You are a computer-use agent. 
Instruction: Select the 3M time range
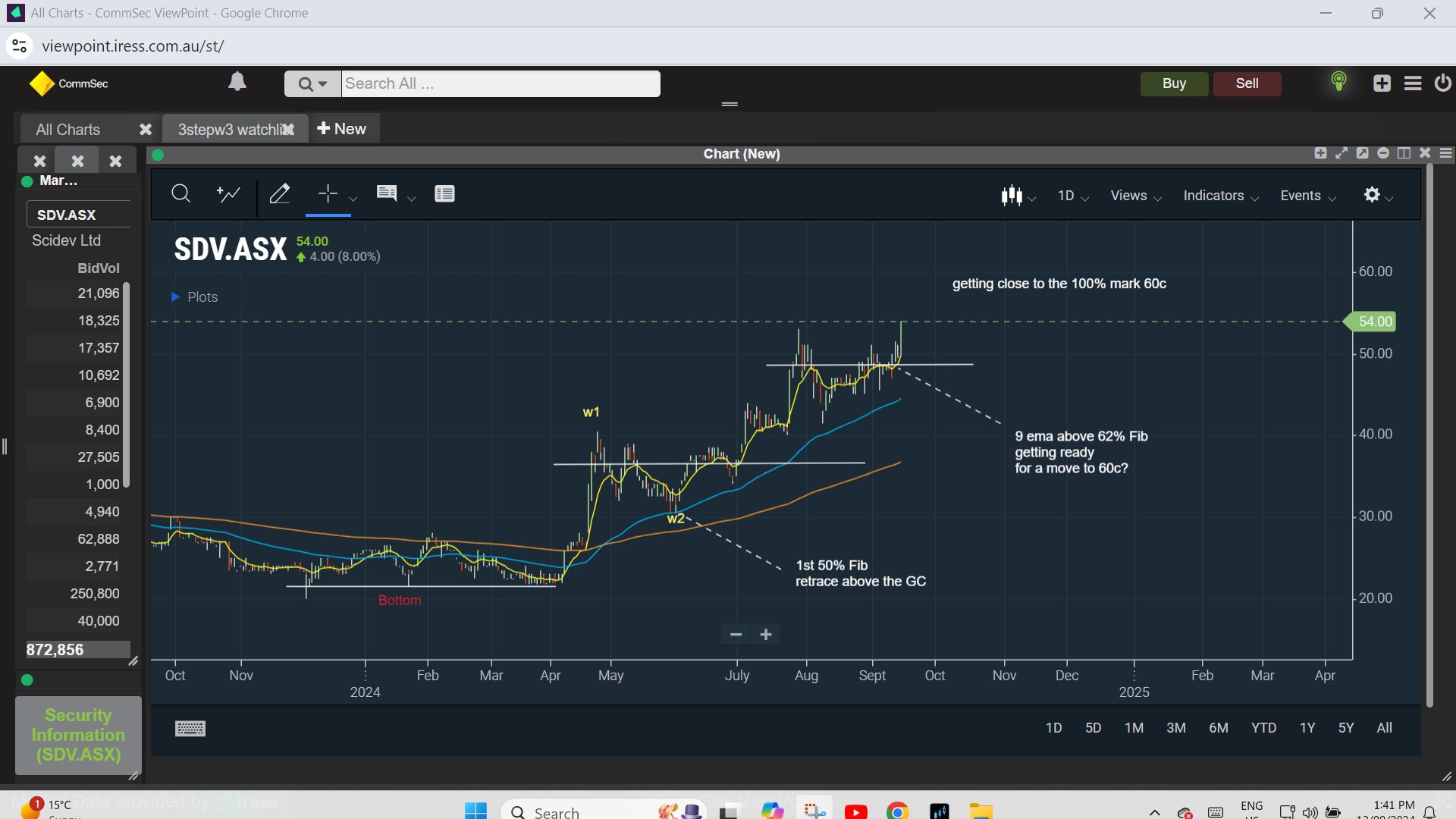point(1176,728)
